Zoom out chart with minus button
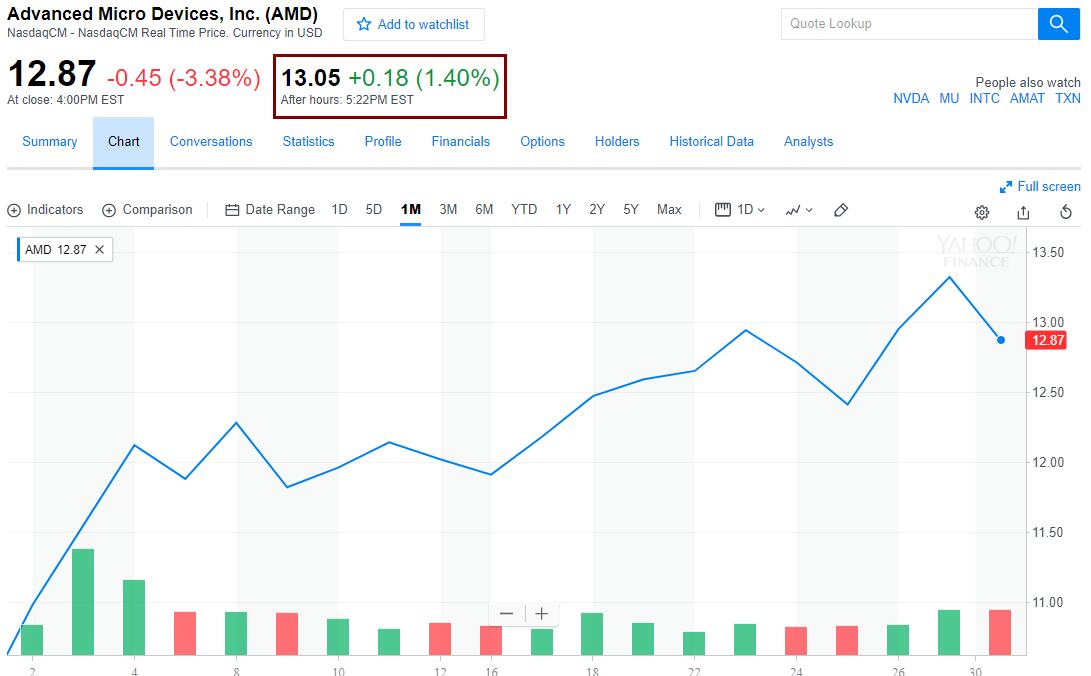 pos(507,614)
